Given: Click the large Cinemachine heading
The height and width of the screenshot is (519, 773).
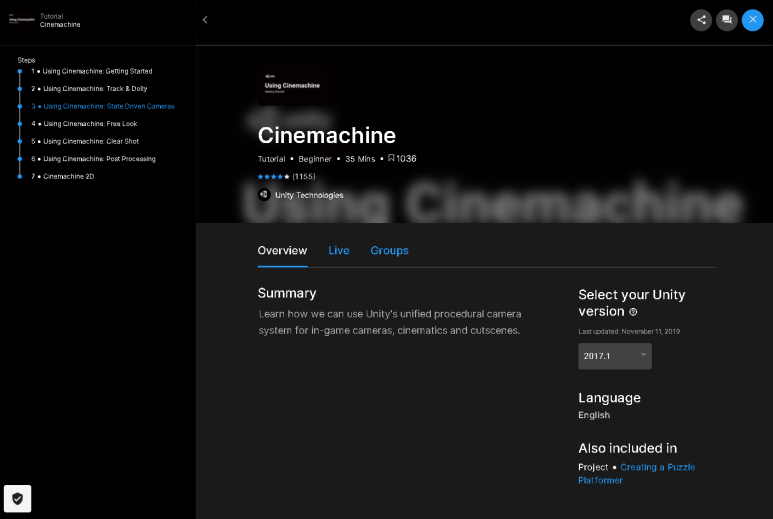Looking at the screenshot, I should 327,136.
